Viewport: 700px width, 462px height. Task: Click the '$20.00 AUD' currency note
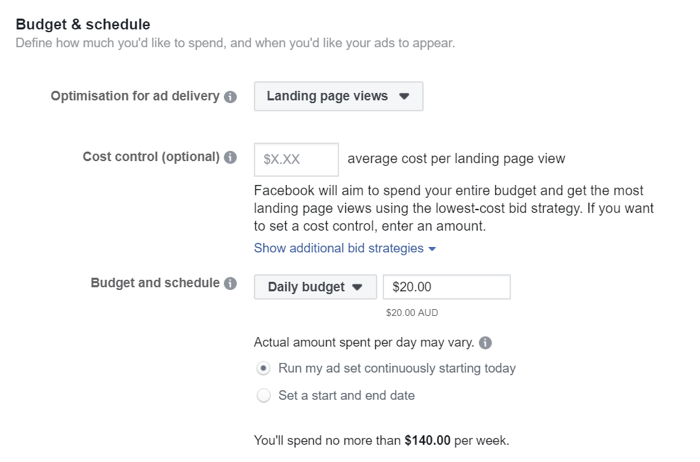413,313
